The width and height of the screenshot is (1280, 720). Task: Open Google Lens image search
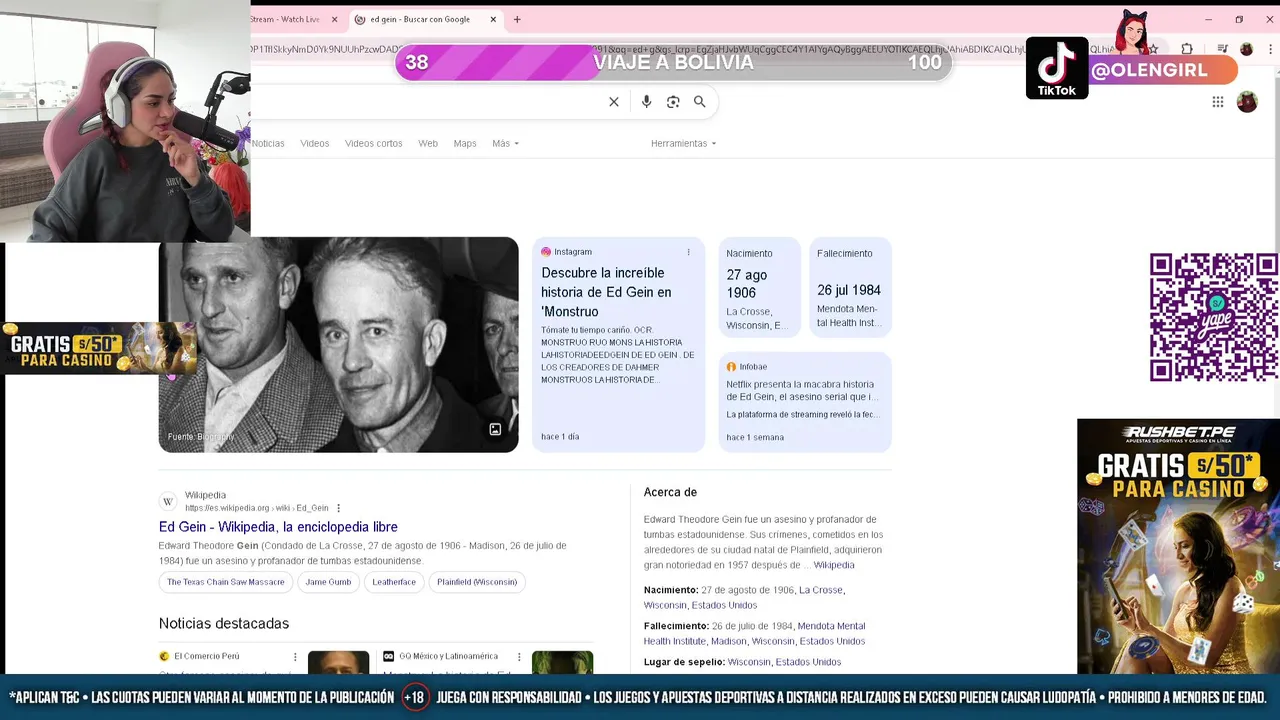673,102
